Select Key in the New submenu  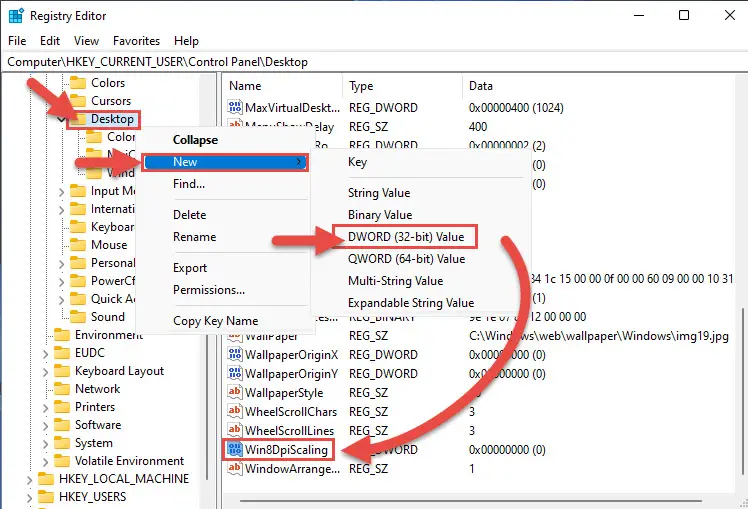(x=357, y=162)
